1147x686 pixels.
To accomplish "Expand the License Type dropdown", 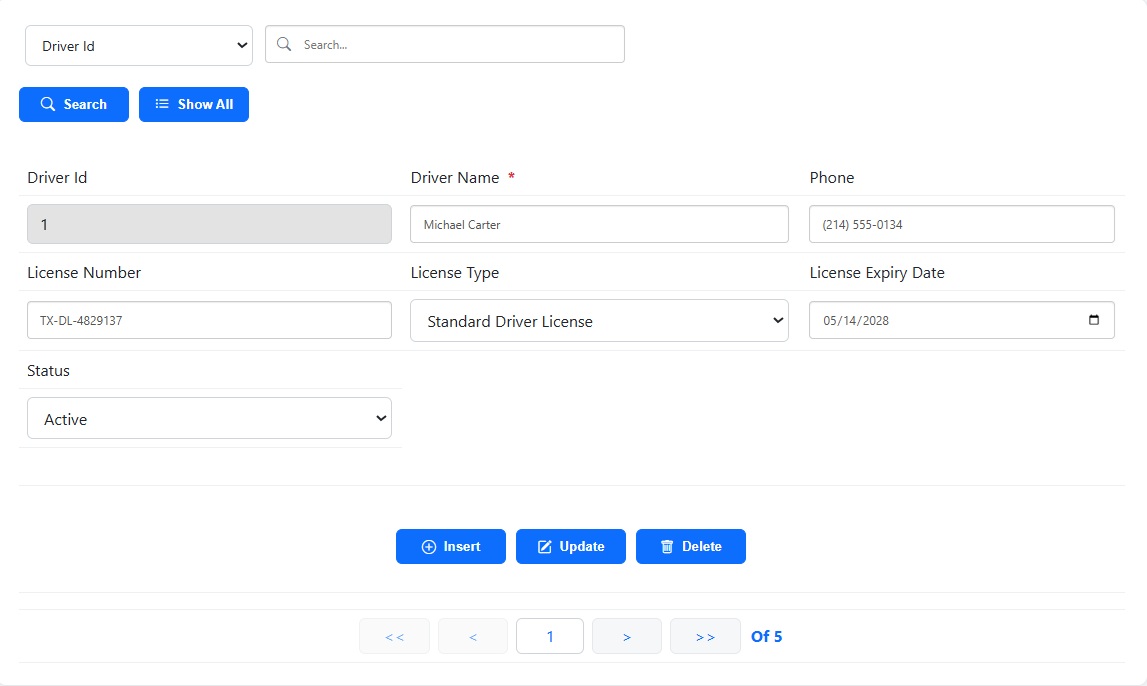I will click(599, 320).
